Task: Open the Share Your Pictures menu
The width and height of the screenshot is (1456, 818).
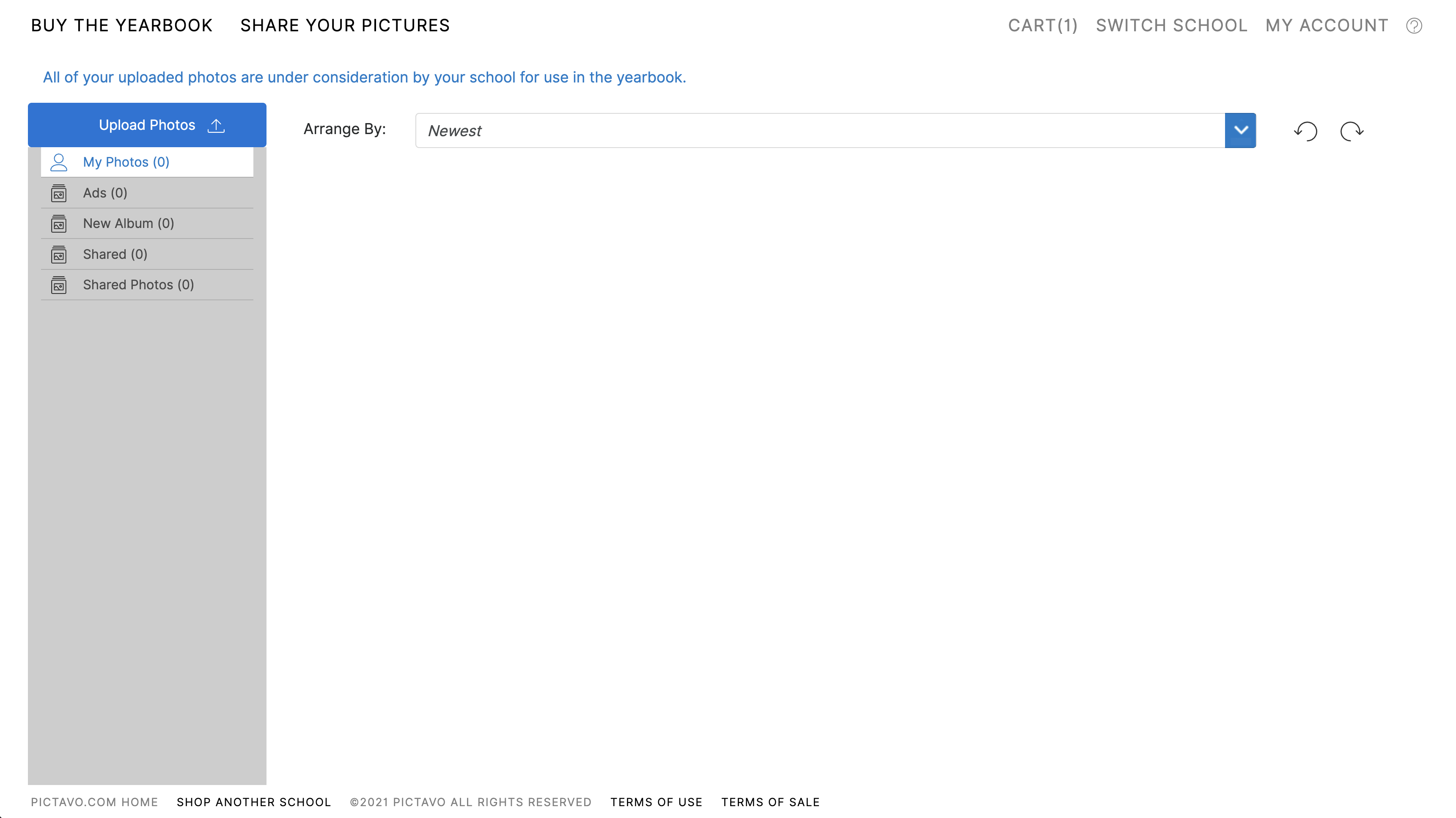Action: pyautogui.click(x=345, y=25)
